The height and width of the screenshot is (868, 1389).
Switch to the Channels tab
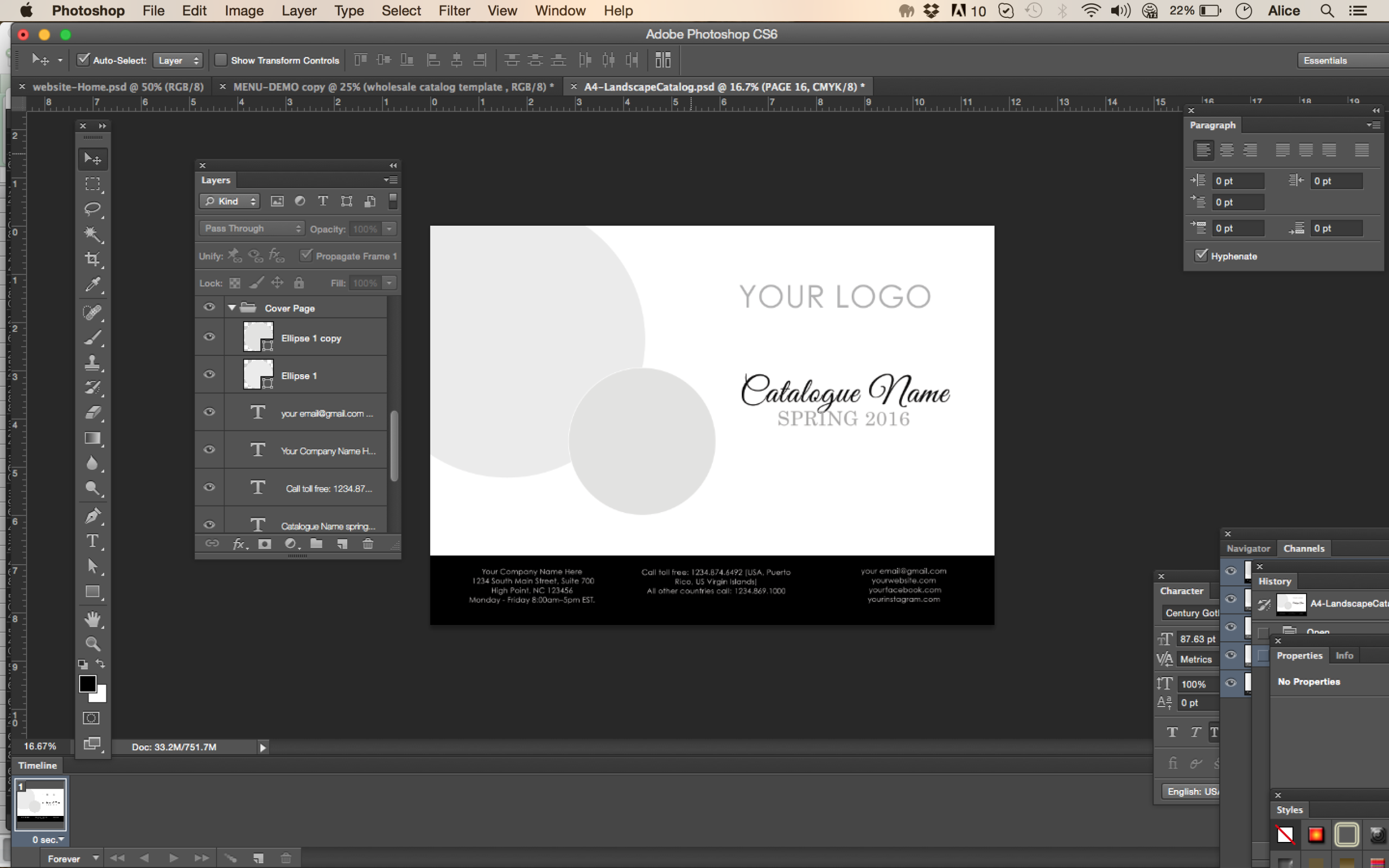tap(1303, 548)
